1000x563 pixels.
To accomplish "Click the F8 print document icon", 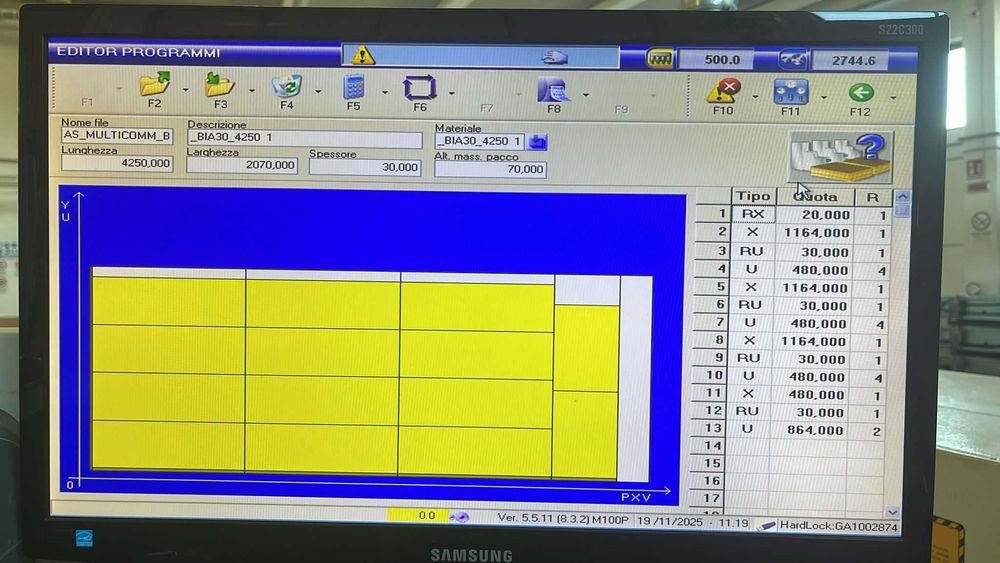I will click(x=553, y=89).
